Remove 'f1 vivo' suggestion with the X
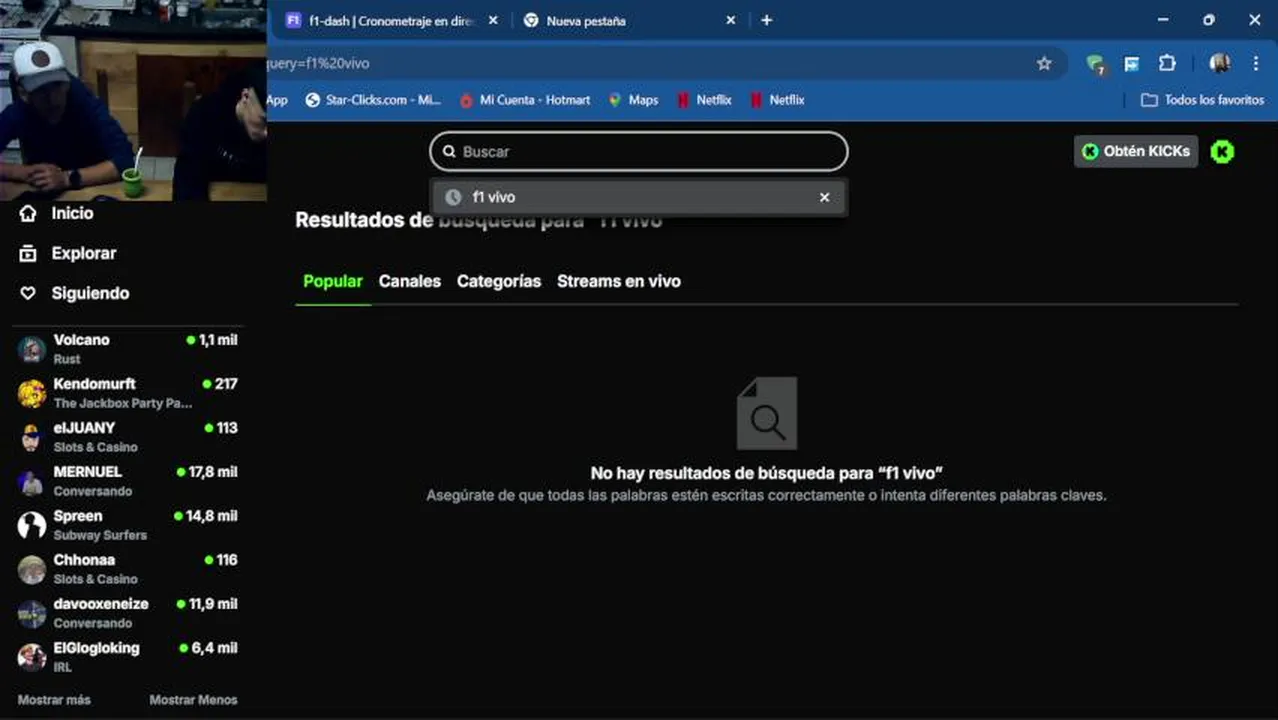 (x=825, y=197)
